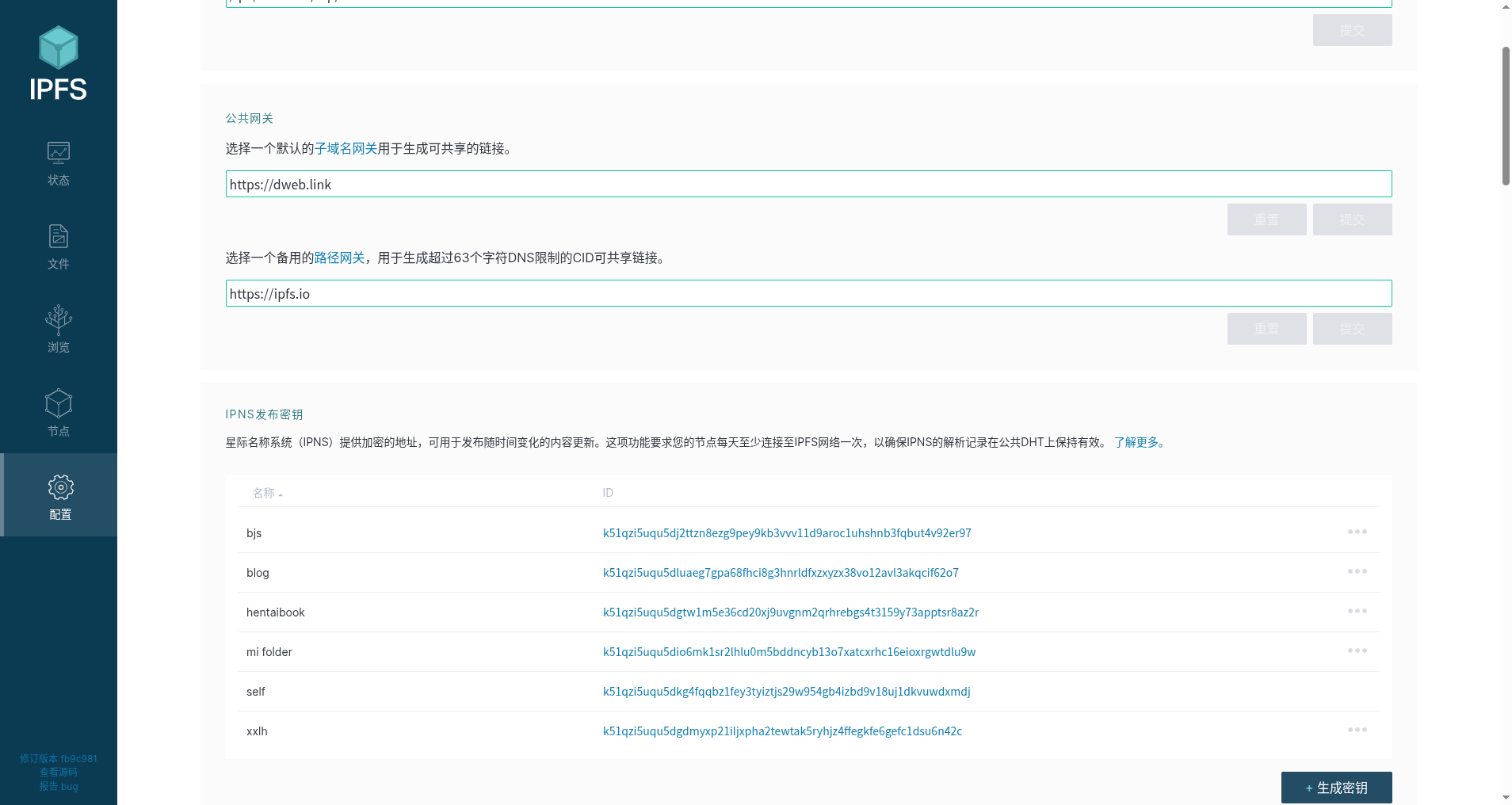Image resolution: width=1512 pixels, height=805 pixels.
Task: Open the bjs key ID link
Action: (x=787, y=533)
